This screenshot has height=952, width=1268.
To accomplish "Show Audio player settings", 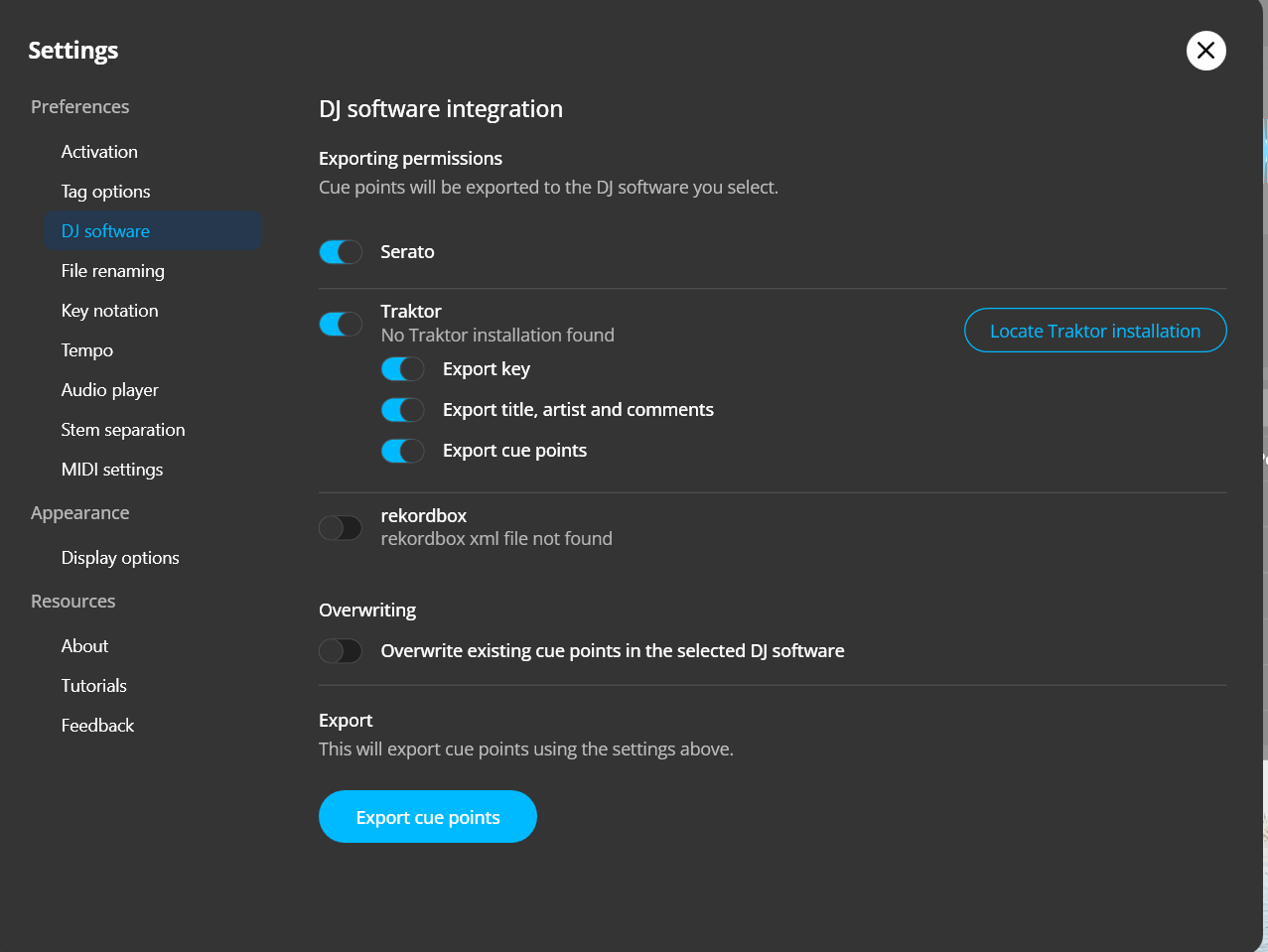I will pyautogui.click(x=109, y=390).
